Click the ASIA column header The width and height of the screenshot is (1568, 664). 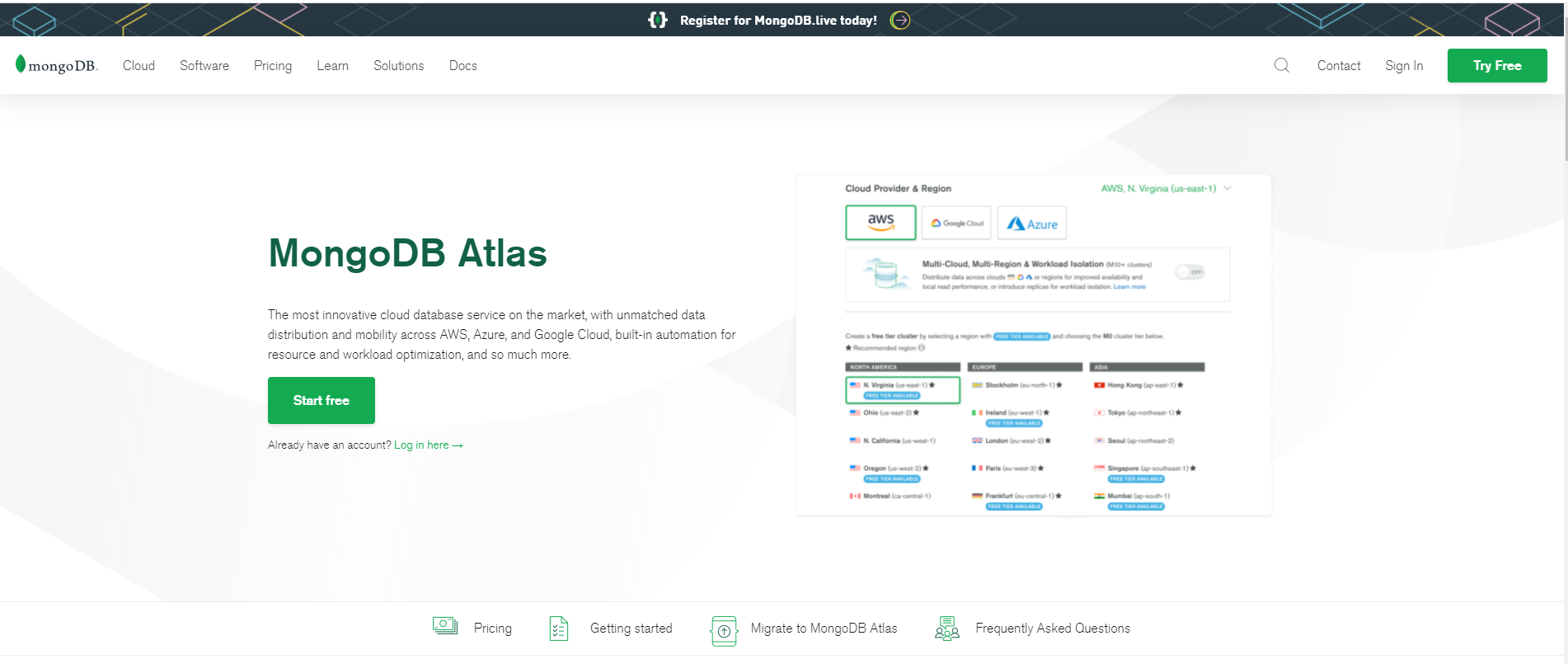(1147, 367)
